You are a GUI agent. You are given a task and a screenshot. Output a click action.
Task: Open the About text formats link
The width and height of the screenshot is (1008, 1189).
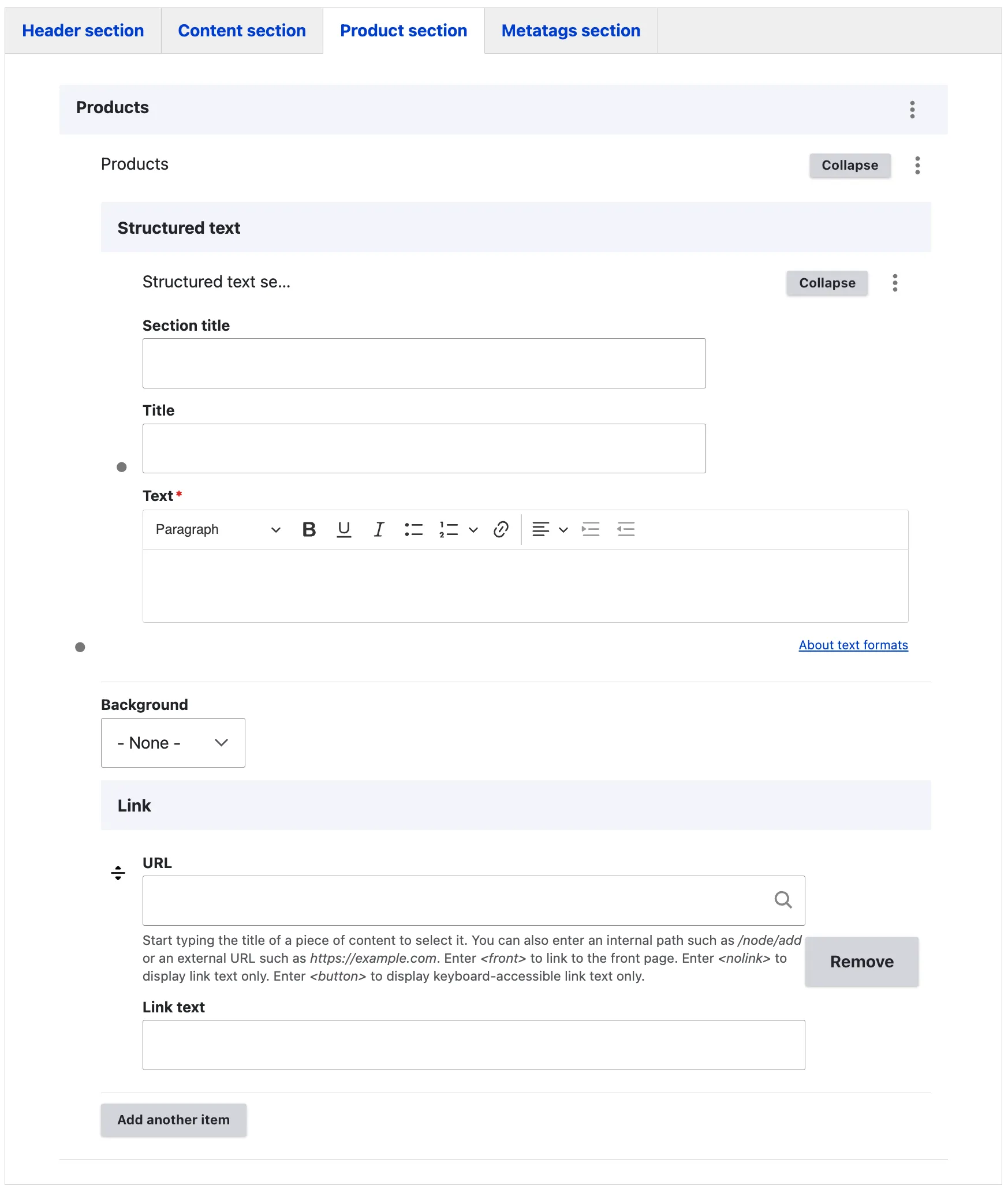[x=853, y=645]
